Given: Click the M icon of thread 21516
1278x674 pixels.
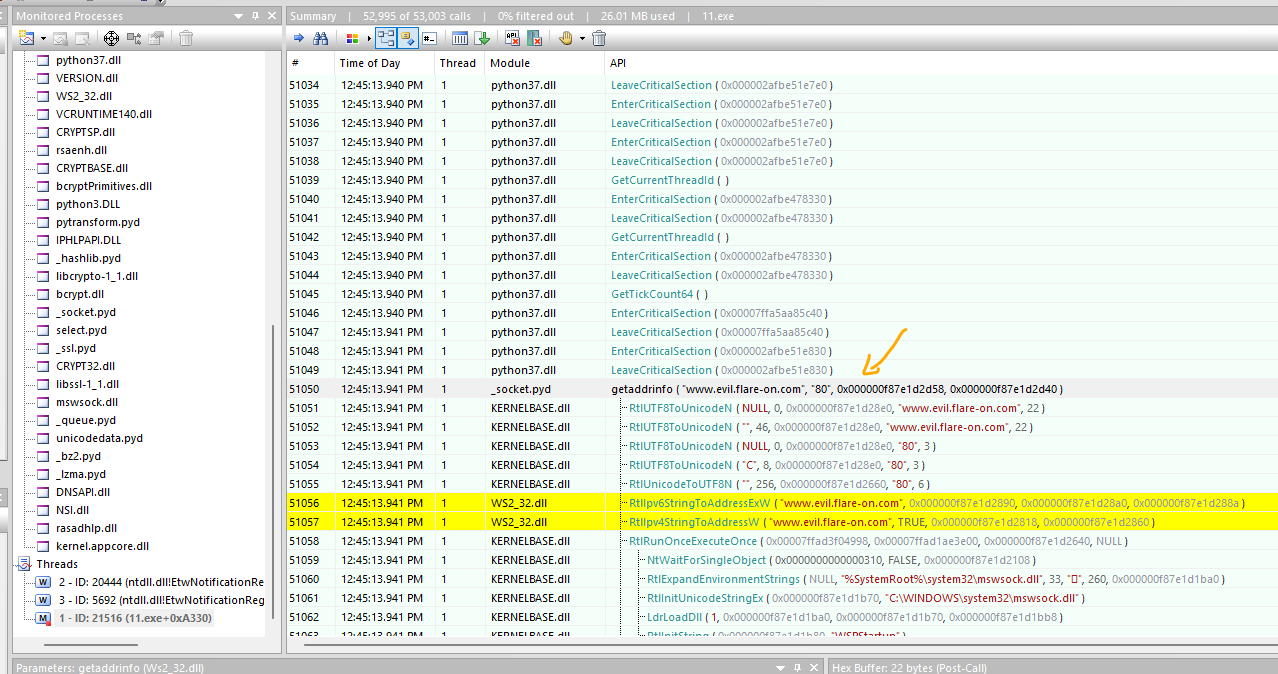Looking at the screenshot, I should coord(43,618).
